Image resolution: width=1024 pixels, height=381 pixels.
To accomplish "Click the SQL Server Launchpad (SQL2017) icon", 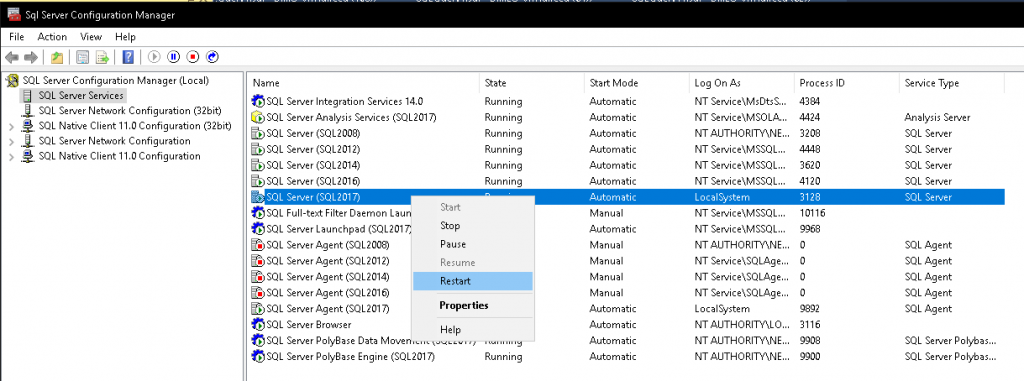I will (x=258, y=229).
